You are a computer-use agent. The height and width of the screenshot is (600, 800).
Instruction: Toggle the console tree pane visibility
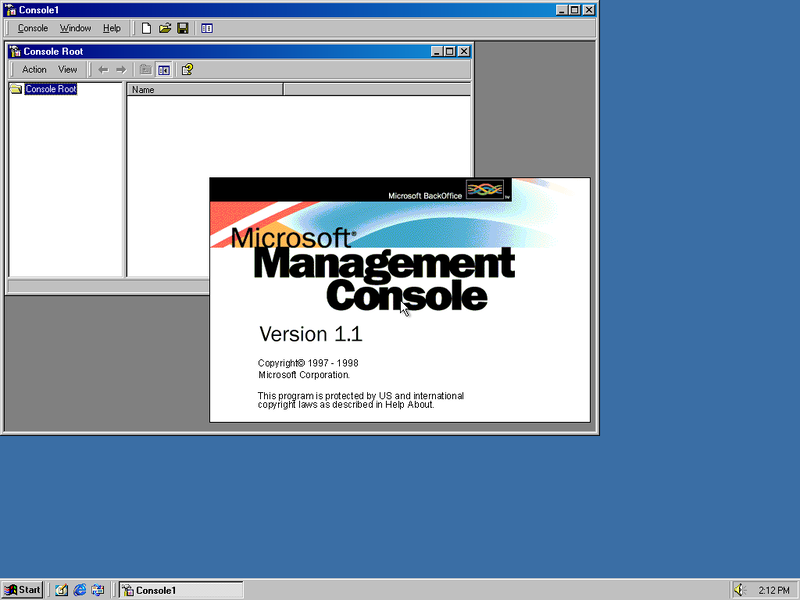[164, 69]
